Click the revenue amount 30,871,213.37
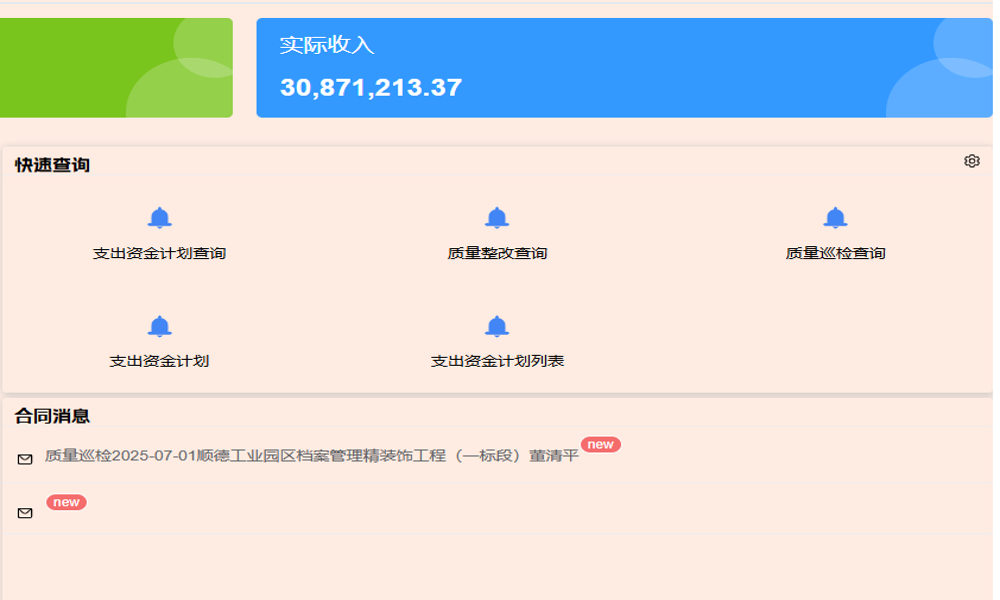The width and height of the screenshot is (1000, 600). click(371, 86)
